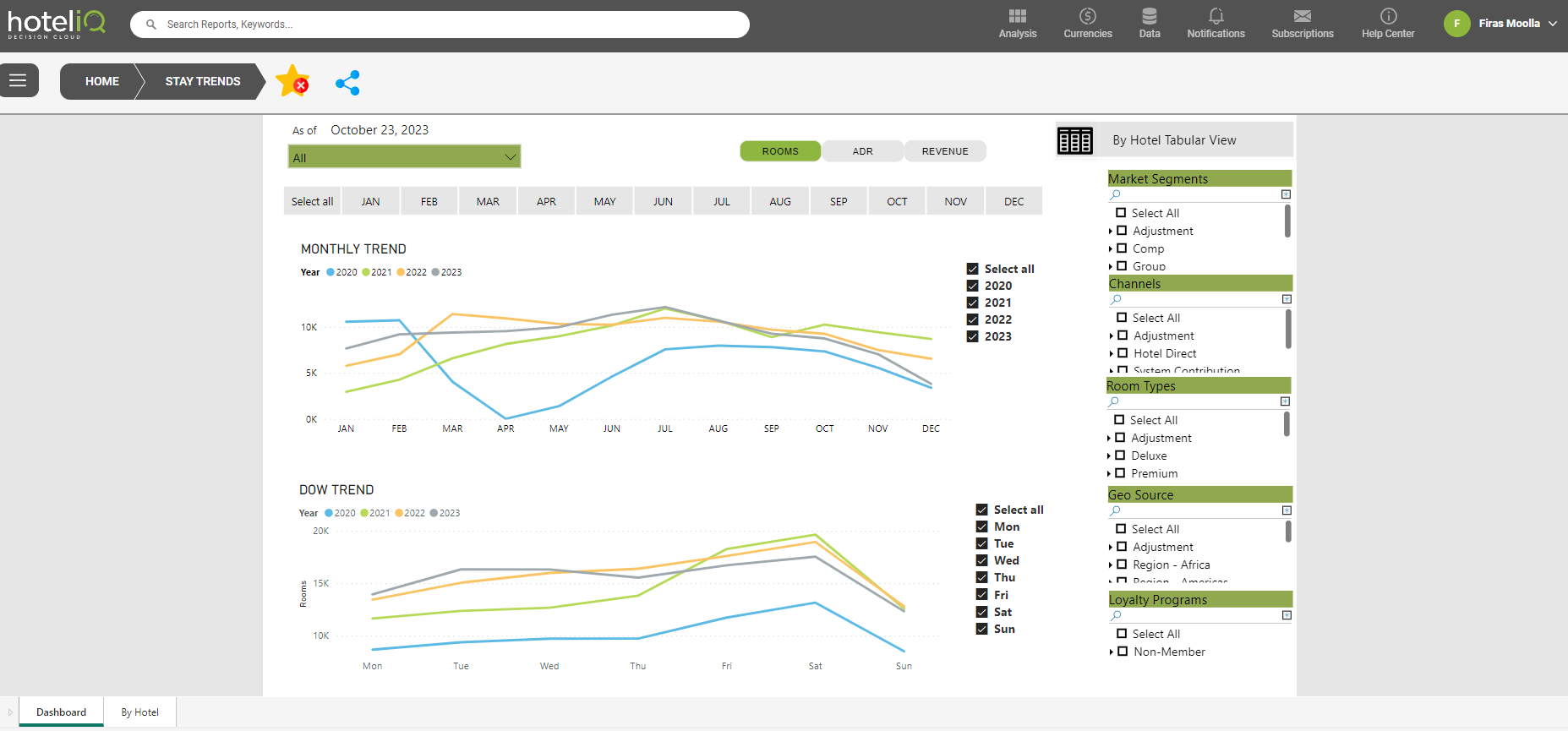Open Firas Moolla user menu
1568x731 pixels.
click(1501, 24)
